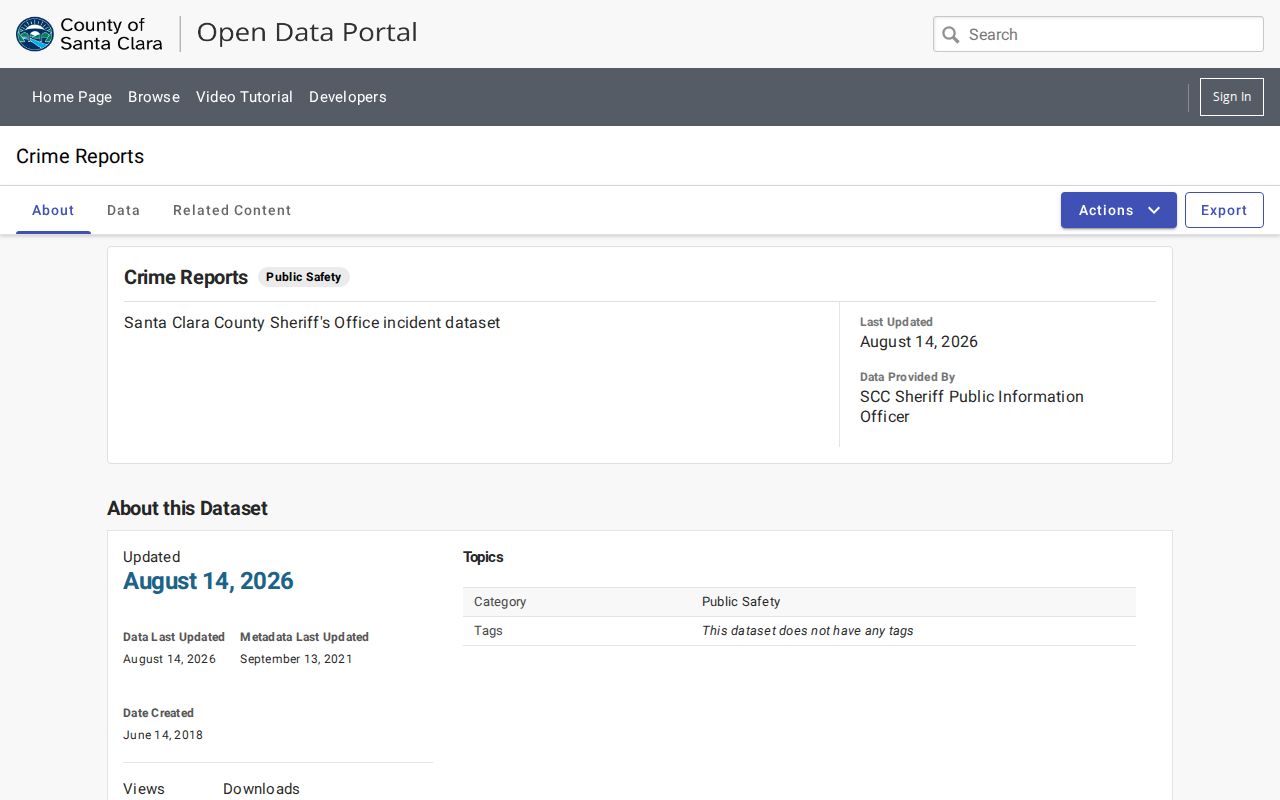This screenshot has height=800, width=1280.
Task: Click the Open Data Portal title
Action: click(x=307, y=33)
